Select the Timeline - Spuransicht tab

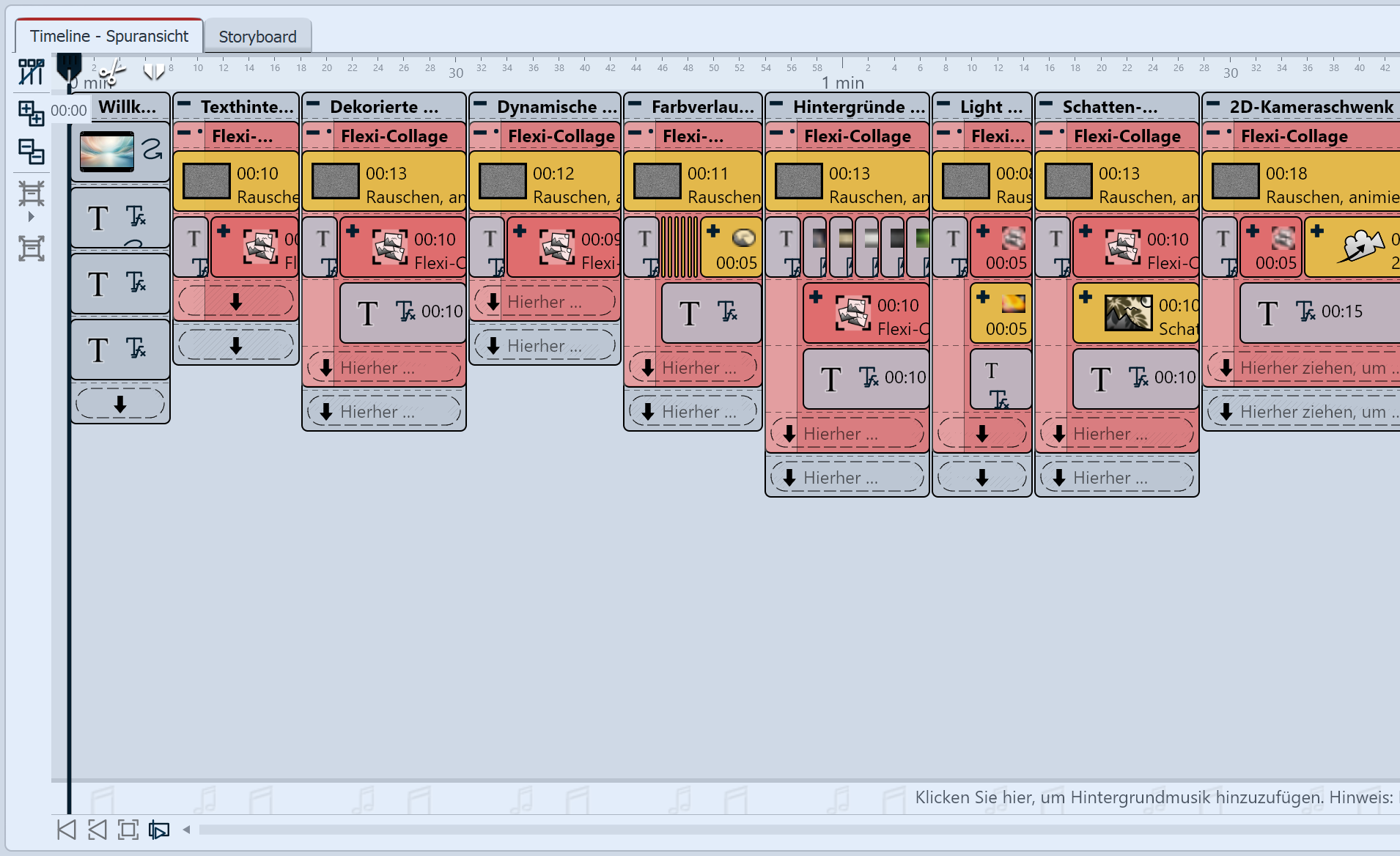click(109, 36)
